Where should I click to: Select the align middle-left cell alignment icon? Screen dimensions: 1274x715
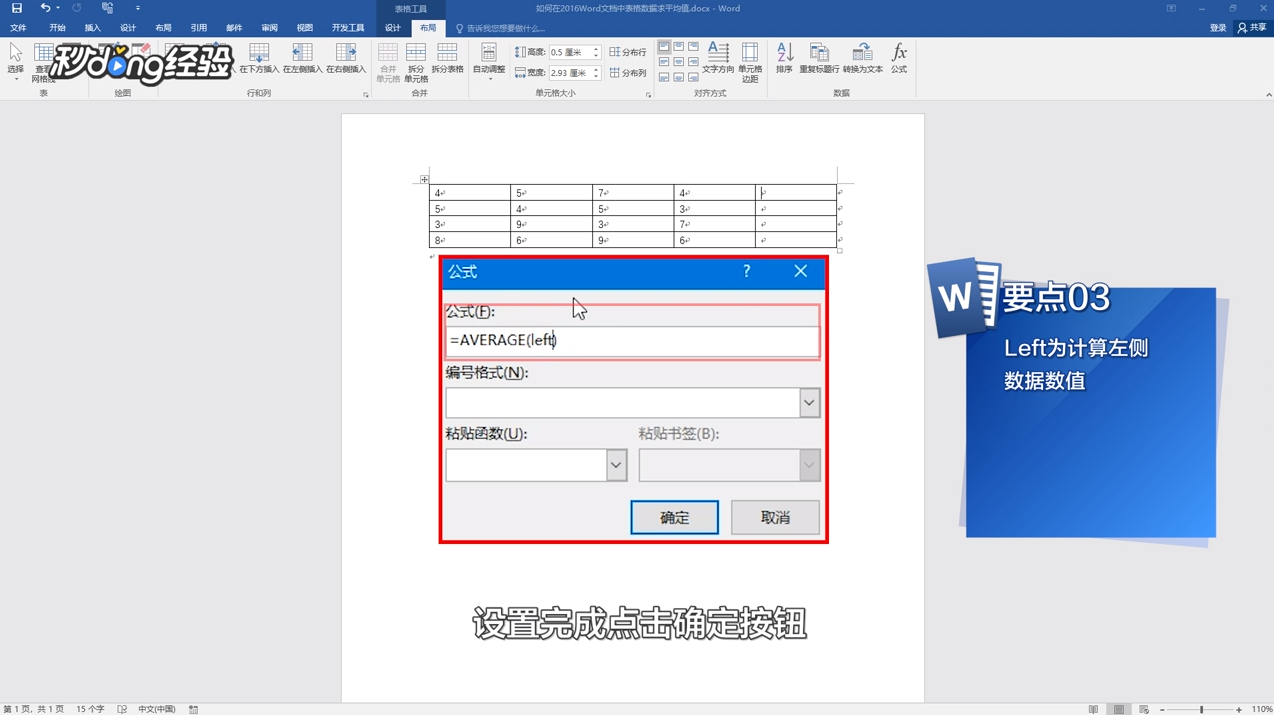click(x=664, y=62)
